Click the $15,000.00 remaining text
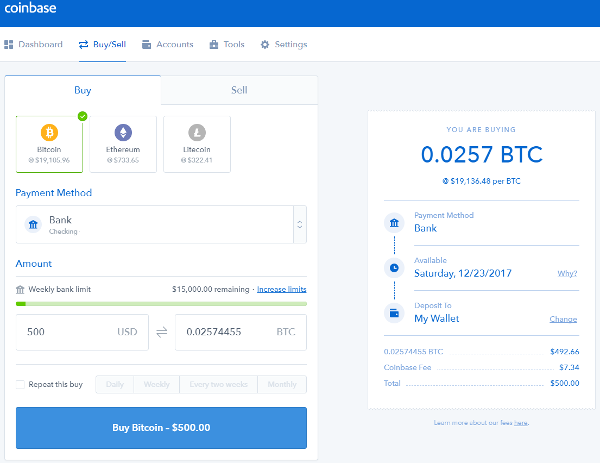Viewport: 600px width, 463px height. tap(210, 289)
